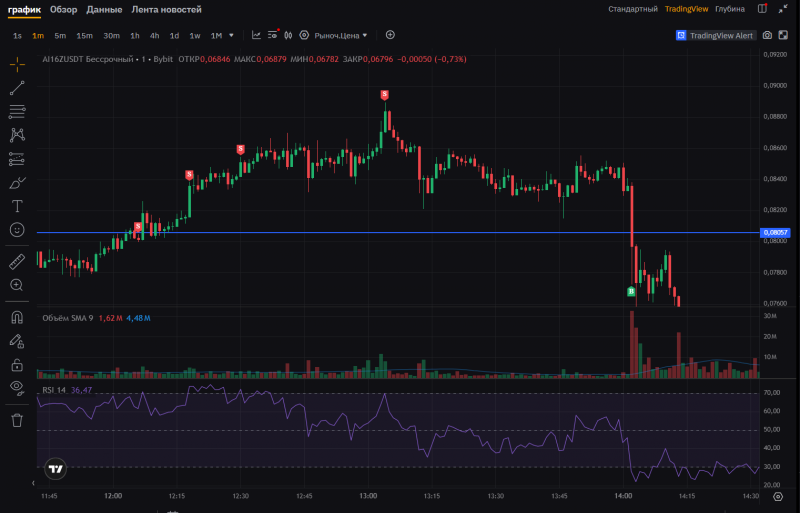Switch to the 1s timeframe

(17, 36)
